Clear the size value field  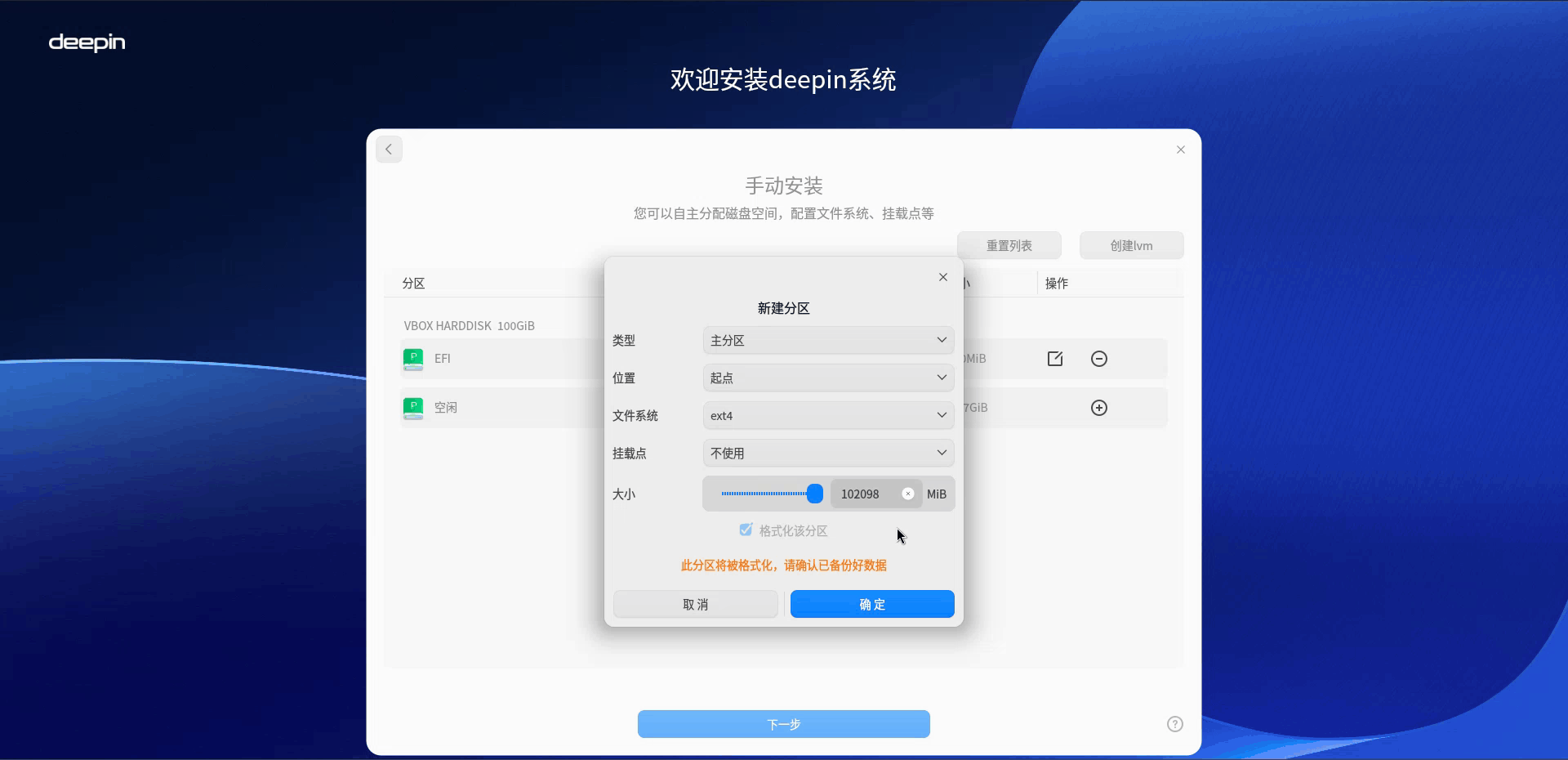(908, 494)
